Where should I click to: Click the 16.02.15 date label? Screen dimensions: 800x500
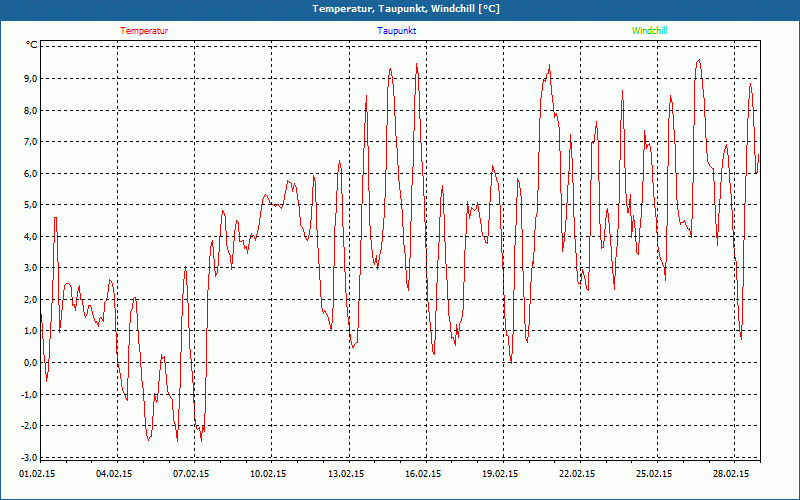click(x=423, y=474)
